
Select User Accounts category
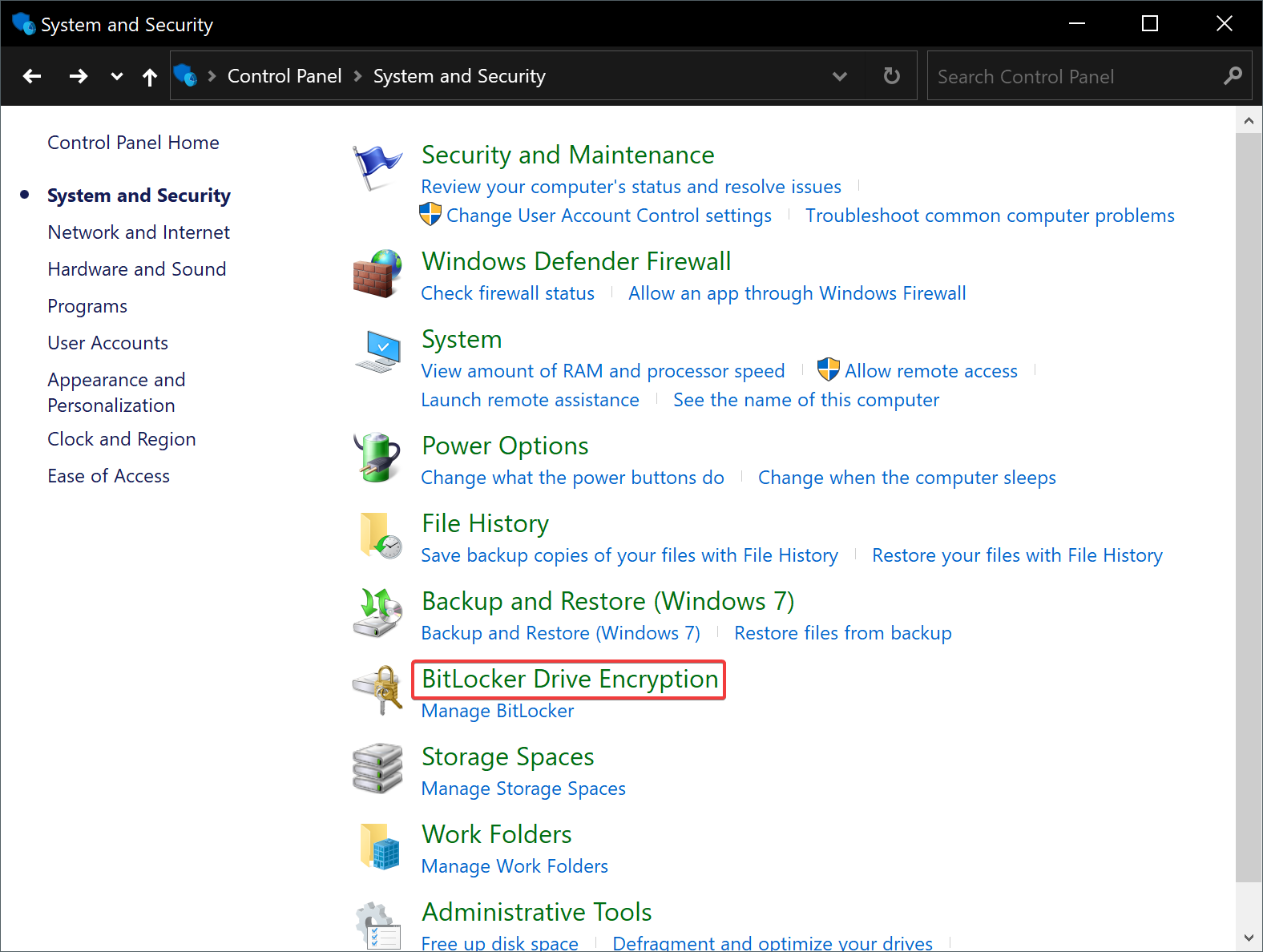pos(108,343)
